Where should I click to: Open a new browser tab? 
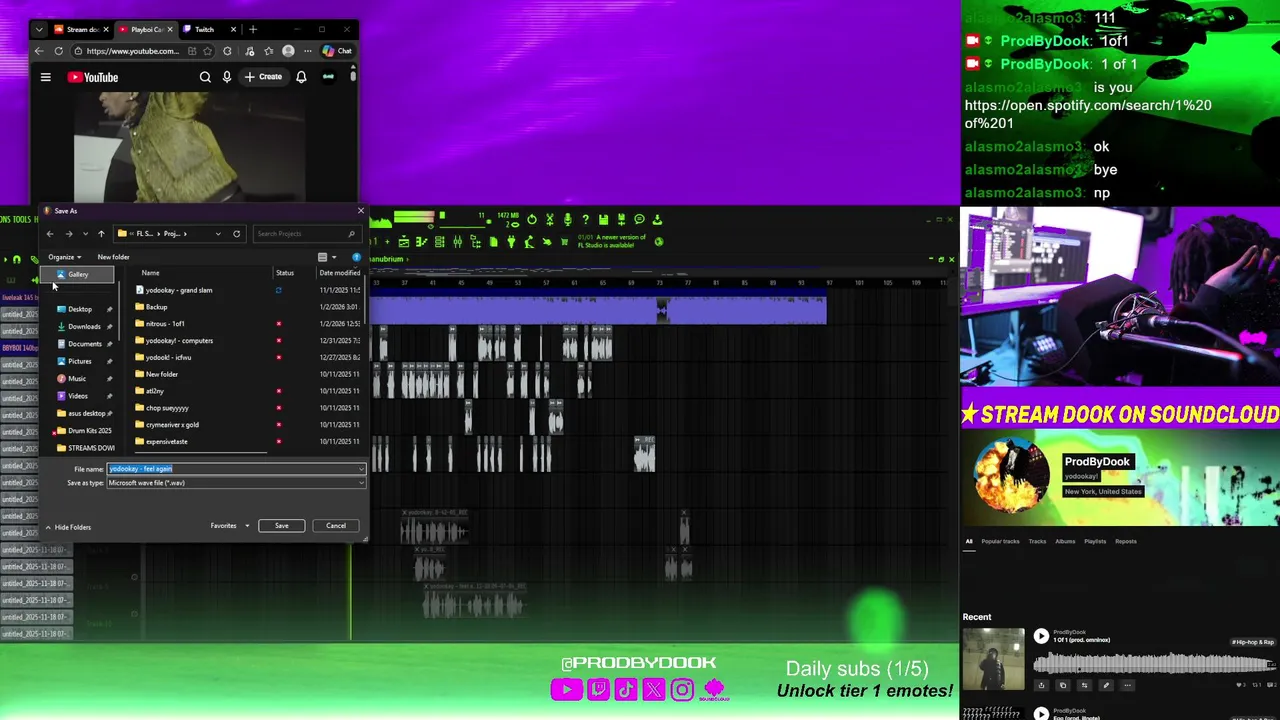253,29
